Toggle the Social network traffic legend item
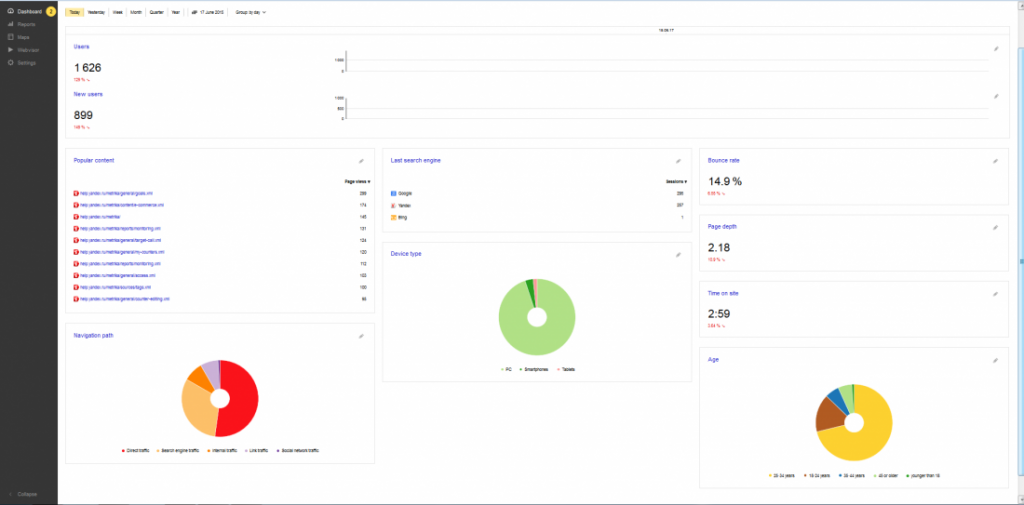The width and height of the screenshot is (1024, 505). pyautogui.click(x=298, y=451)
